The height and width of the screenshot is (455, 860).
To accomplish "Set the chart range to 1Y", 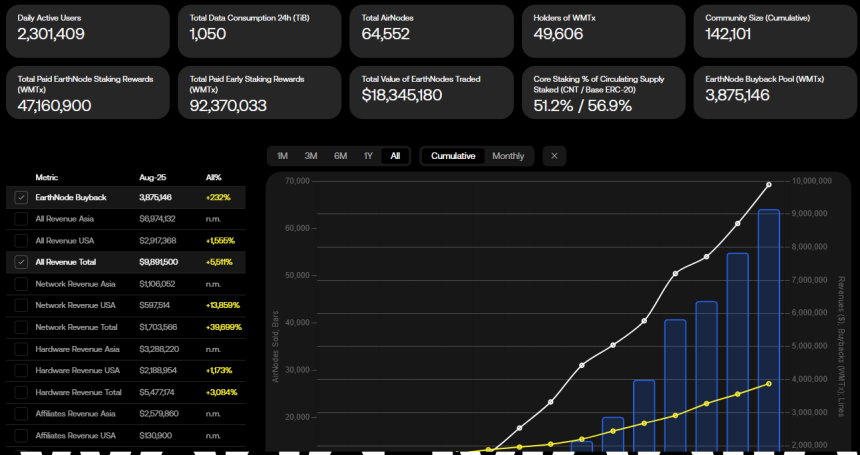I will pyautogui.click(x=368, y=156).
